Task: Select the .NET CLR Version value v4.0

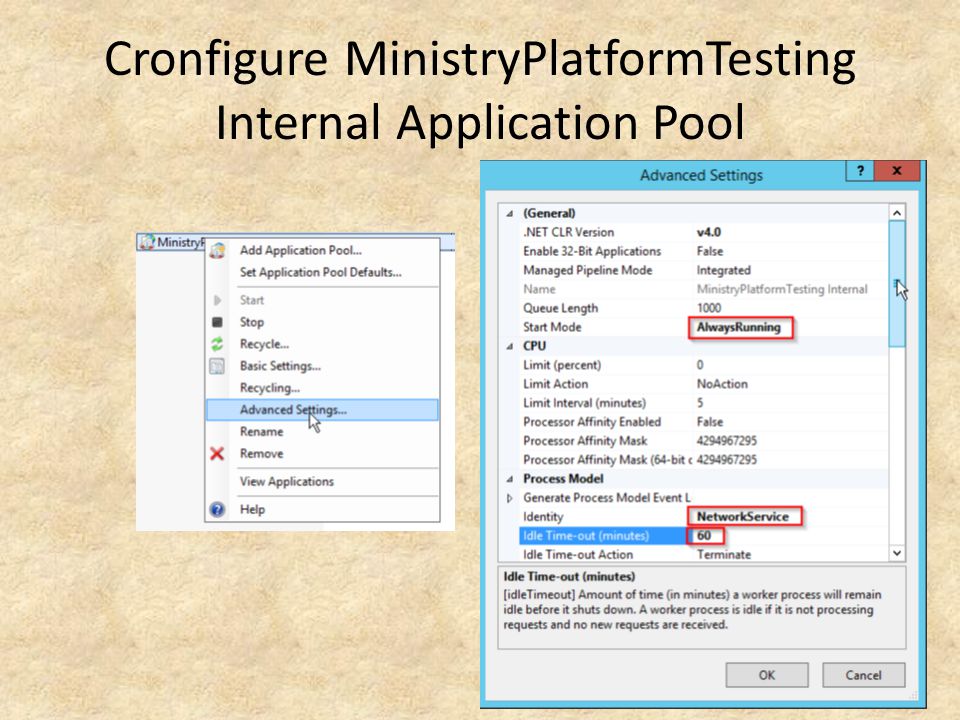Action: (x=709, y=232)
